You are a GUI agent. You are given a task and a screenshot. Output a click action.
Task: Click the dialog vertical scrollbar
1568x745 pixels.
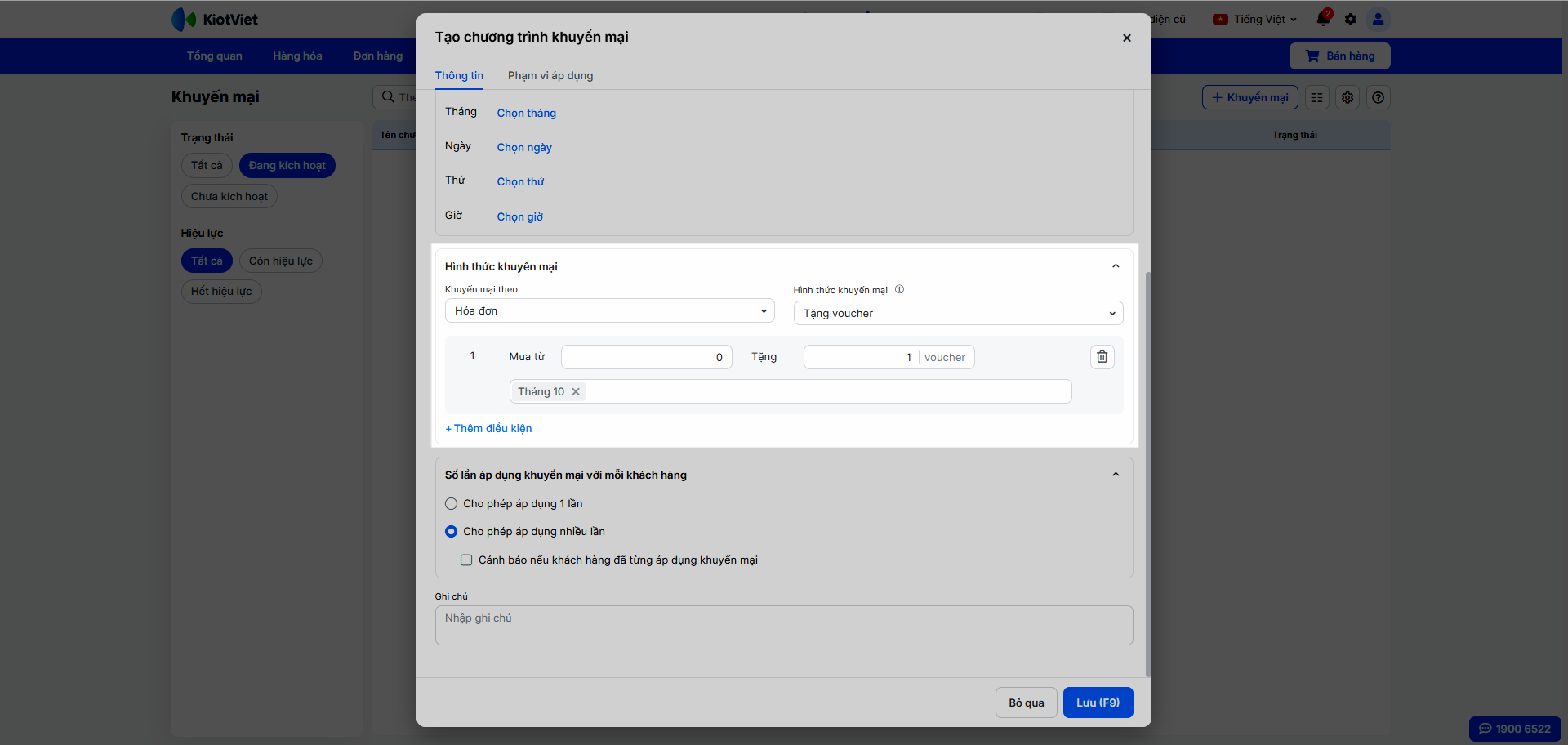(1147, 474)
